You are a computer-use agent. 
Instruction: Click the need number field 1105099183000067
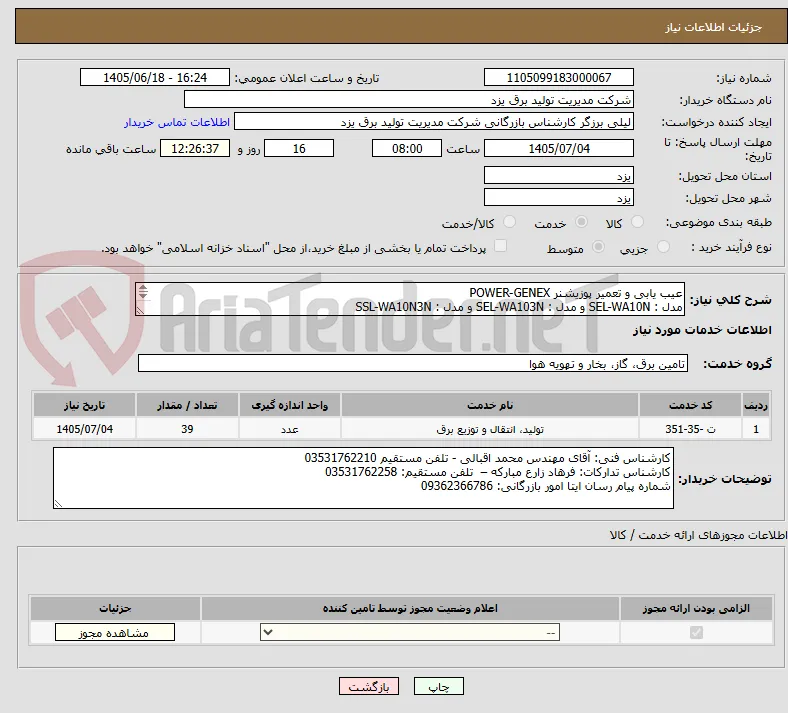point(559,77)
